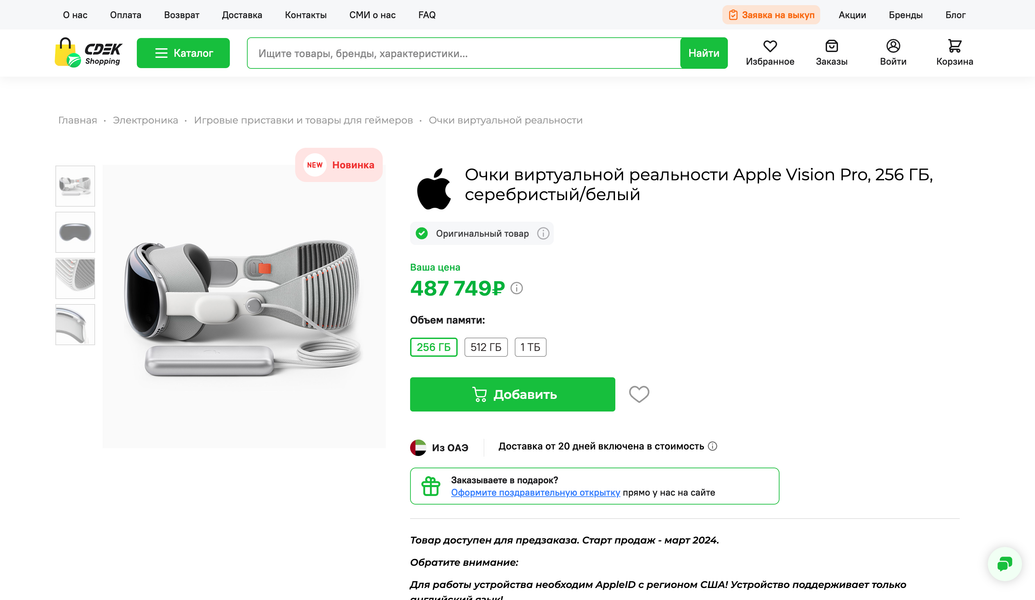Click the green chat support bubble
The image size is (1035, 600).
pyautogui.click(x=1004, y=563)
